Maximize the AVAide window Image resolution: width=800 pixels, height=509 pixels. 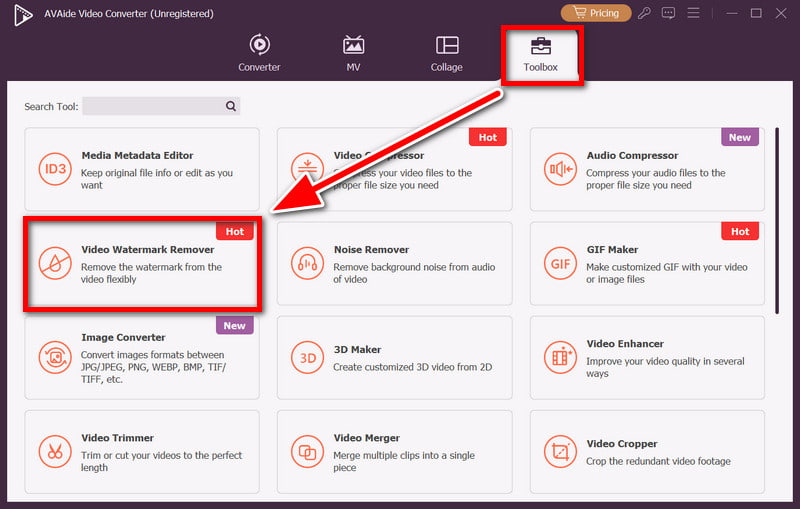click(756, 13)
